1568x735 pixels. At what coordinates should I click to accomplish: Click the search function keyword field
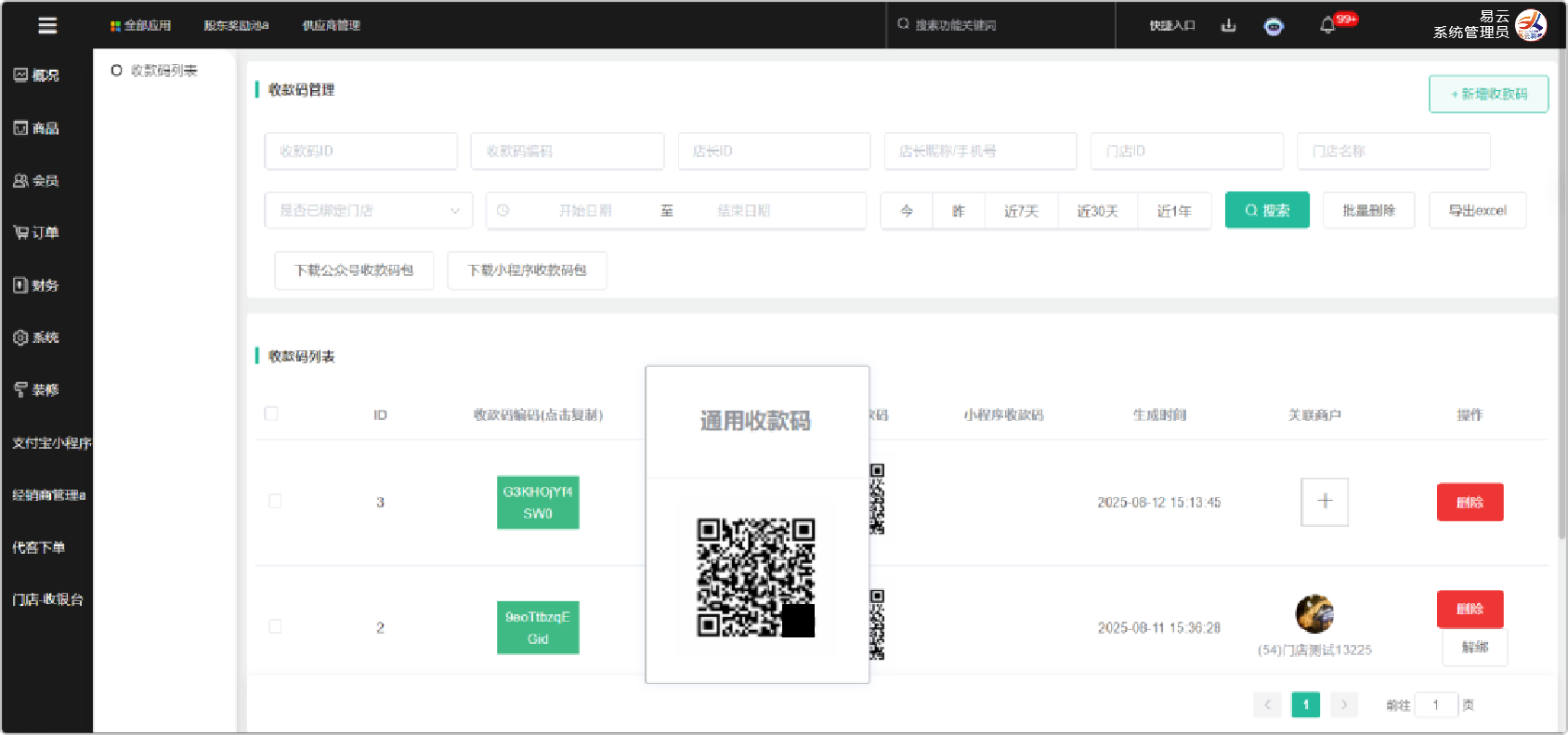(x=1000, y=25)
